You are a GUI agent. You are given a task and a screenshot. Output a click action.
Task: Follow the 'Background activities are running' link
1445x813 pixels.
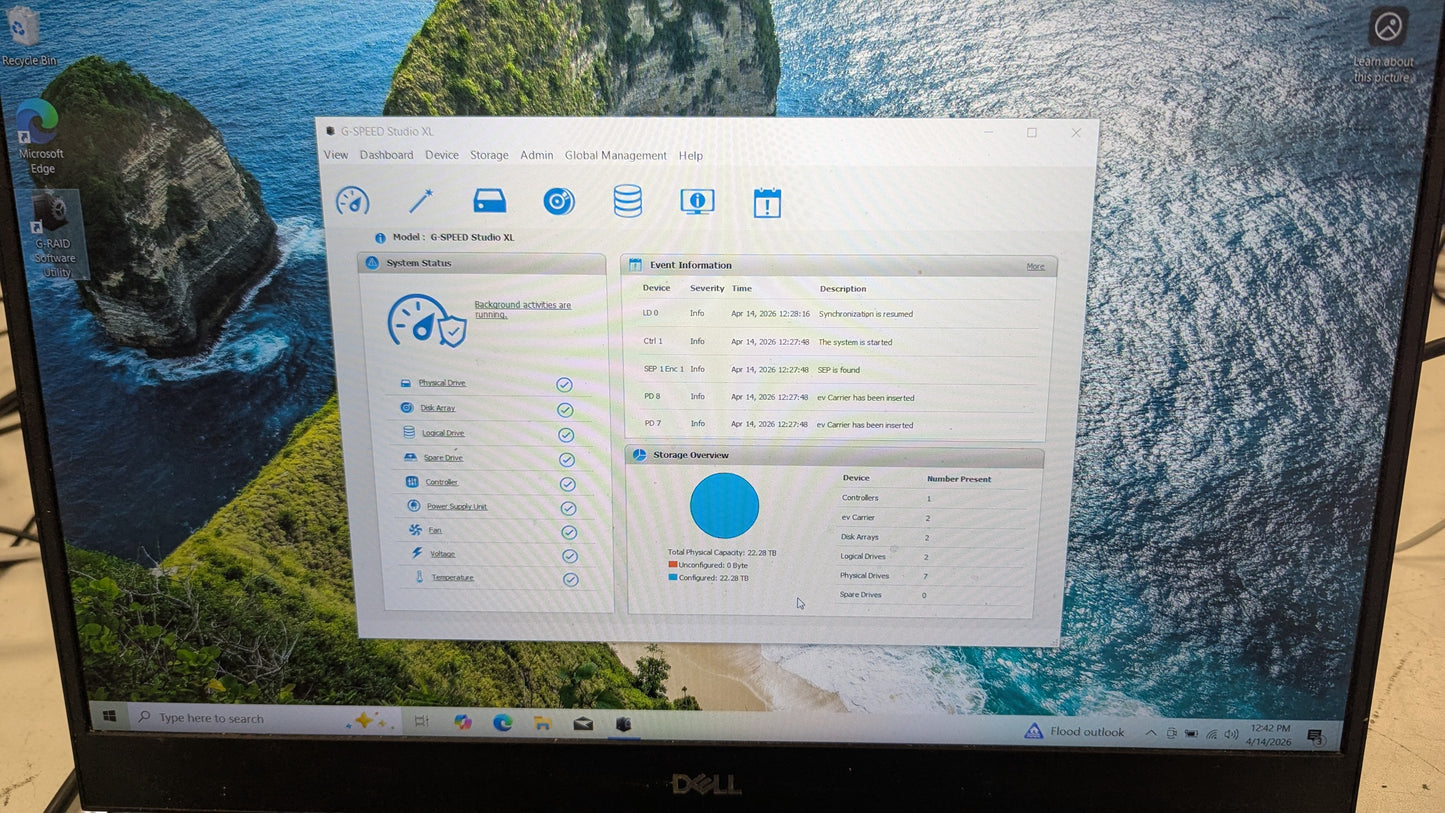pos(522,309)
